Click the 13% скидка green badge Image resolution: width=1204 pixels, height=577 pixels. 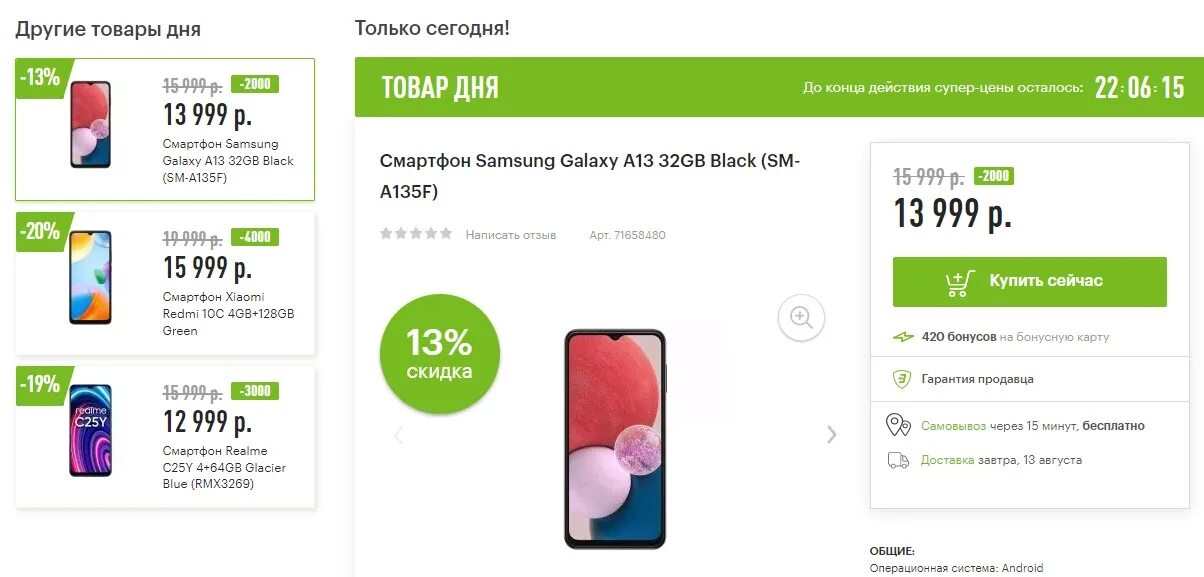[x=439, y=354]
